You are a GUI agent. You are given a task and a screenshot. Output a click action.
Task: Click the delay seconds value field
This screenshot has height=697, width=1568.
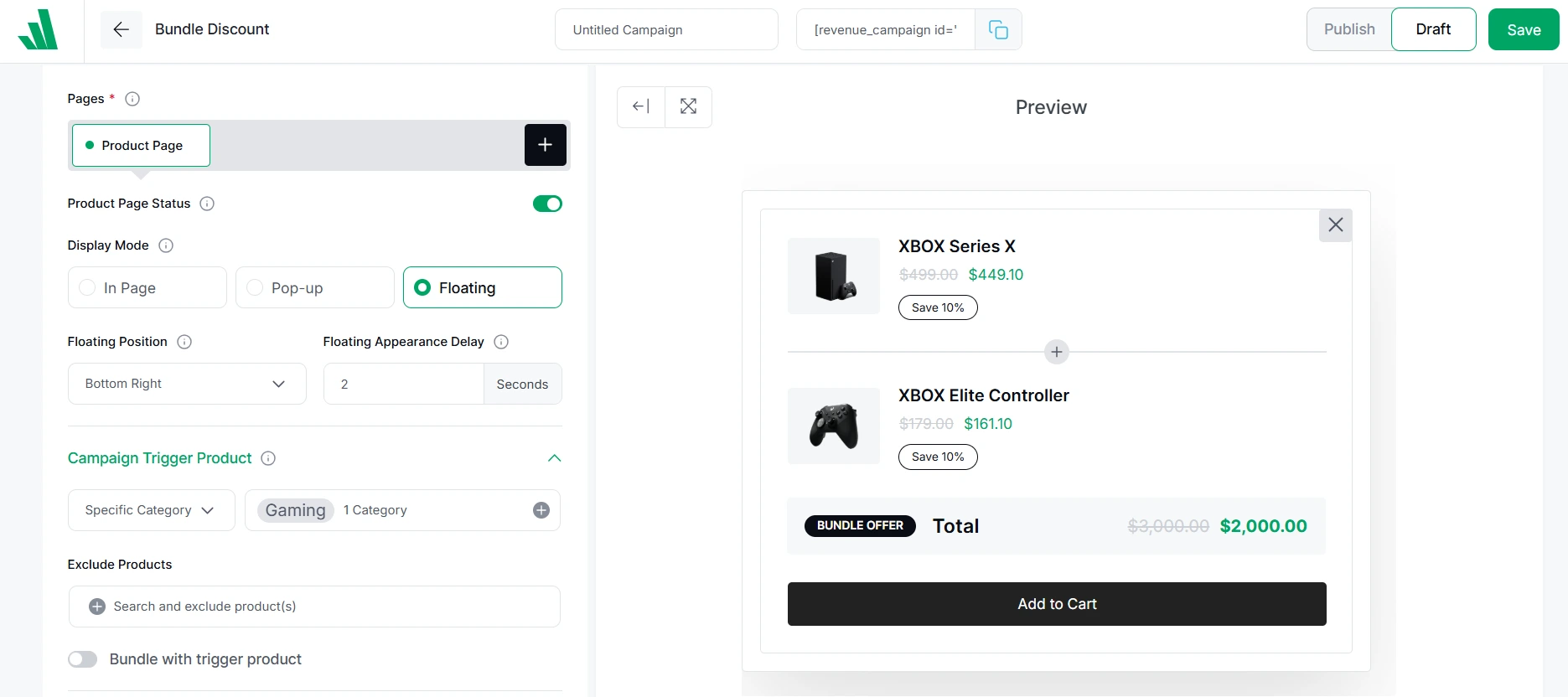pos(404,384)
